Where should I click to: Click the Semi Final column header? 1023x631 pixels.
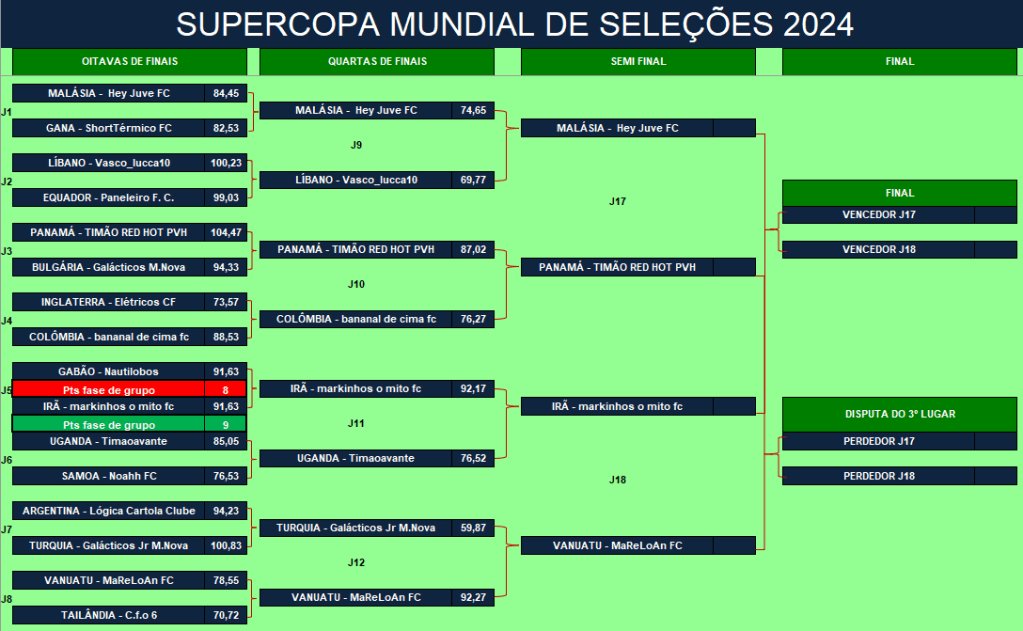[638, 62]
